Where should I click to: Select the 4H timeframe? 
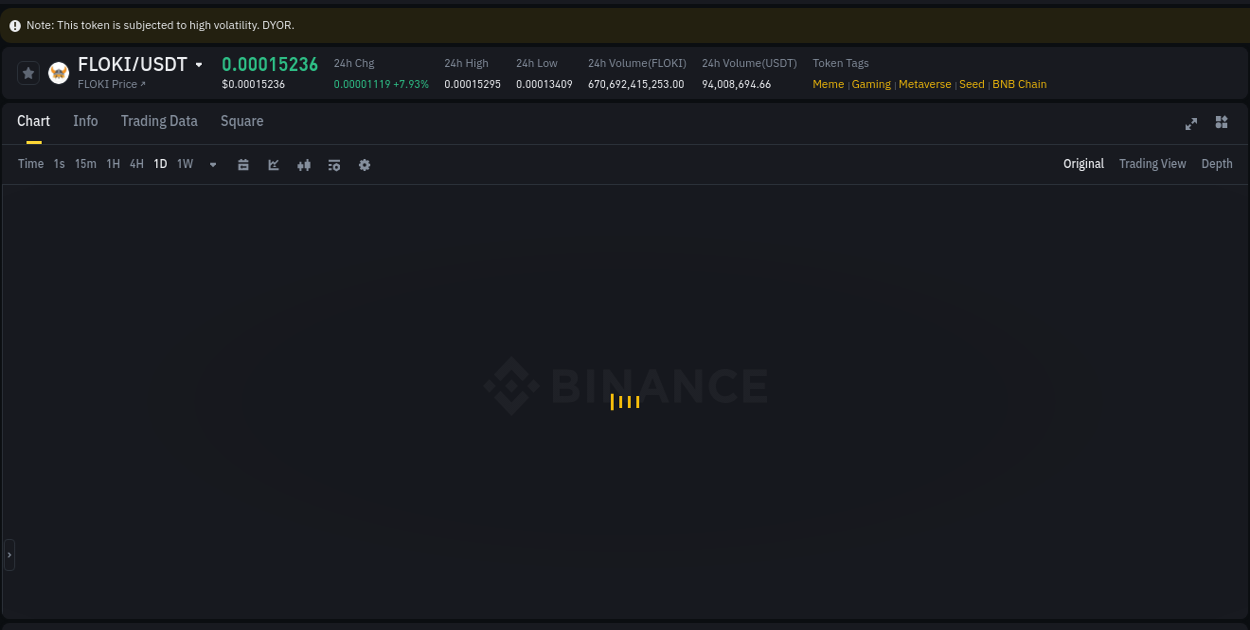pos(136,164)
